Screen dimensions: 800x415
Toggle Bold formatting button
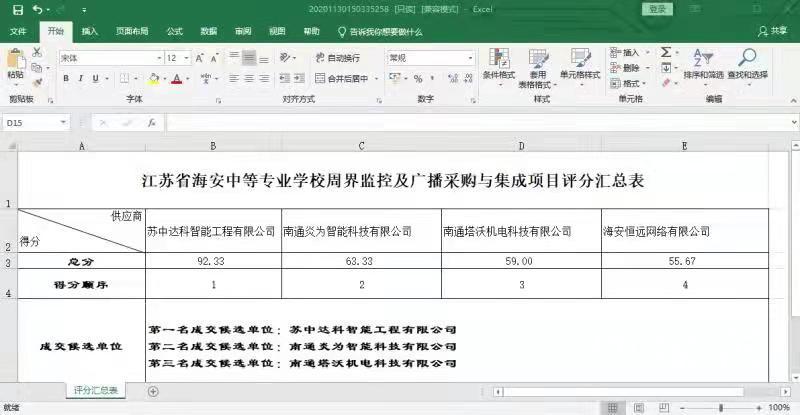click(68, 79)
